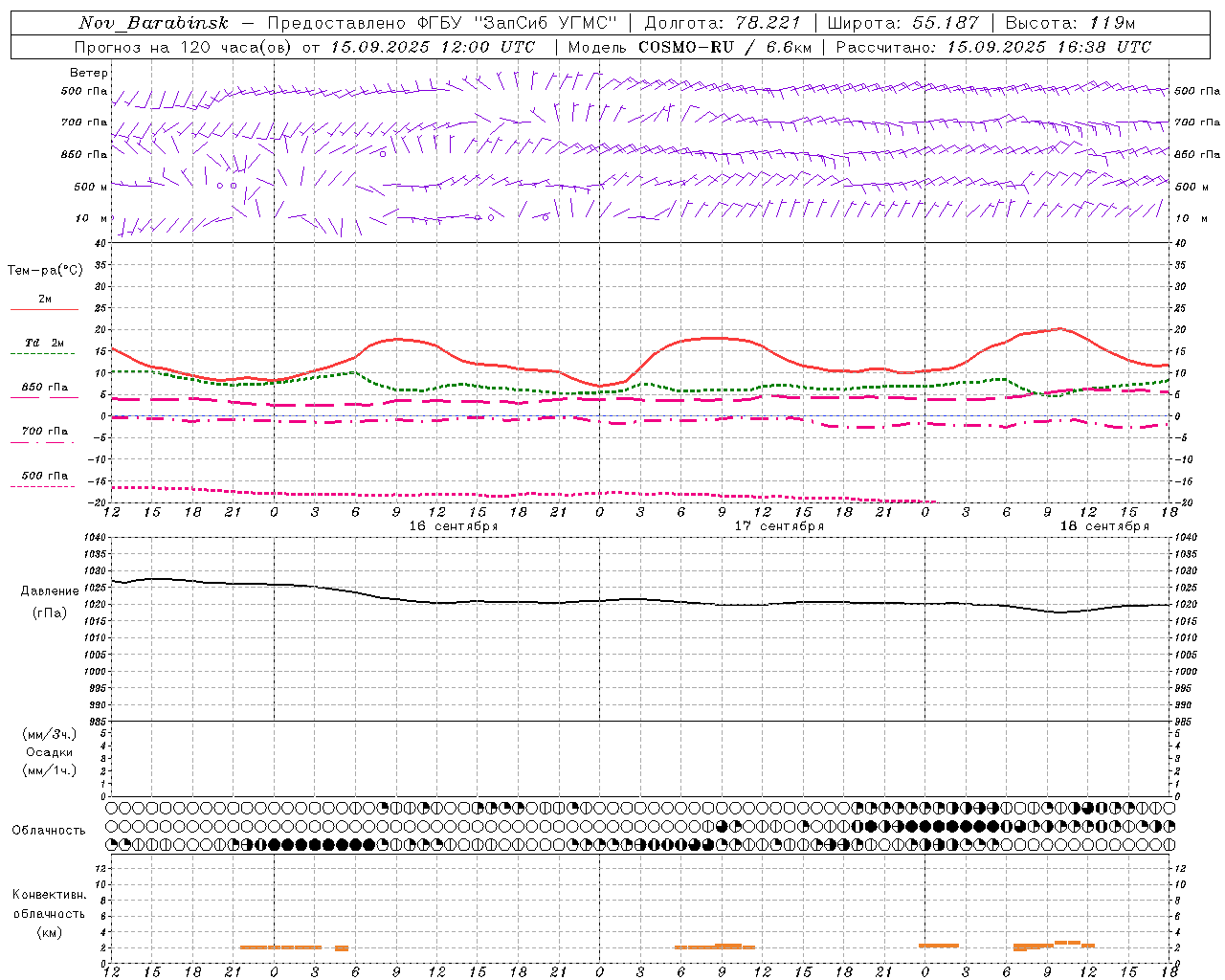Viewport: 1225px width, 980px height.
Task: Click the 2м entry in temperature legend
Action: point(45,300)
